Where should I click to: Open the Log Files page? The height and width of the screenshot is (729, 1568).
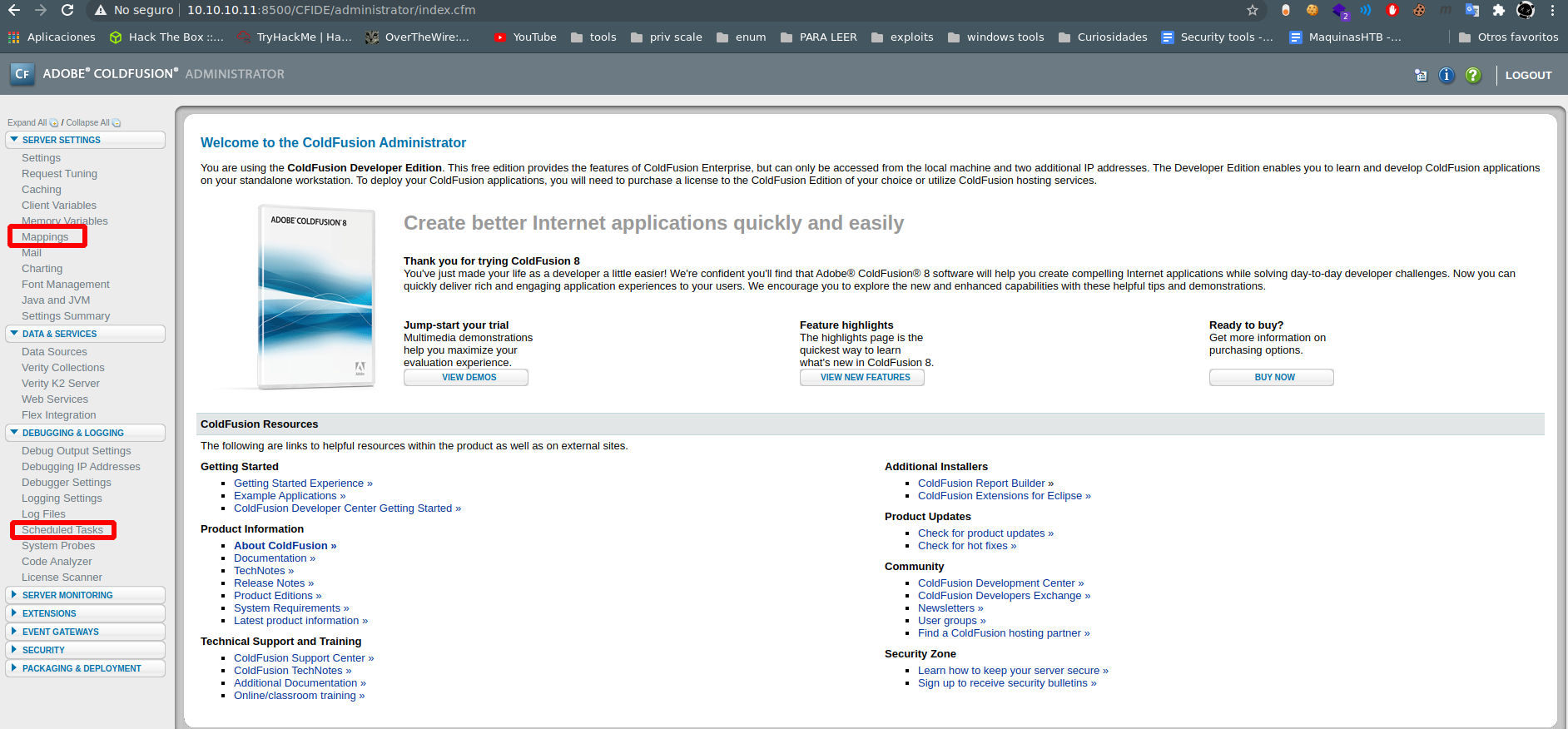point(43,514)
